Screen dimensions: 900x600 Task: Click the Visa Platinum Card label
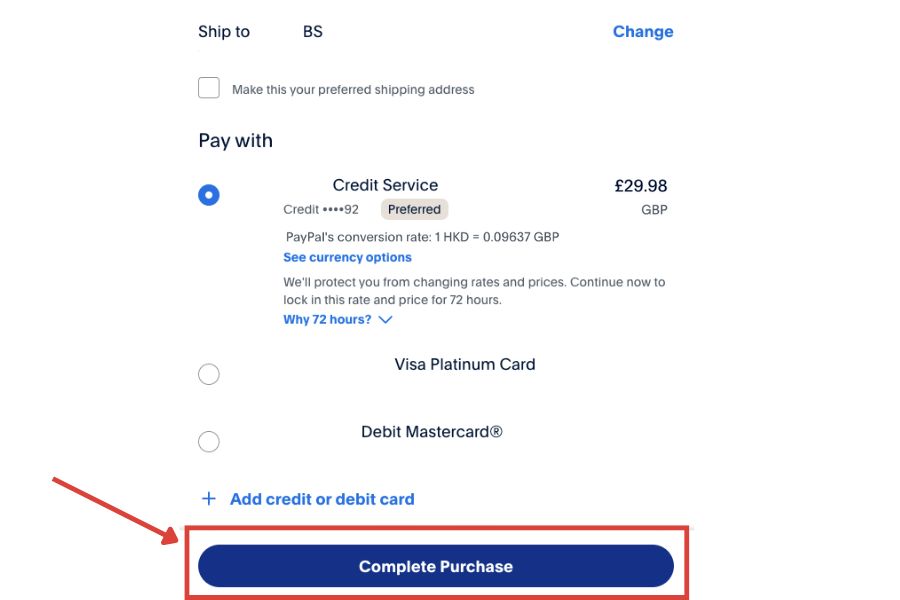(x=465, y=364)
